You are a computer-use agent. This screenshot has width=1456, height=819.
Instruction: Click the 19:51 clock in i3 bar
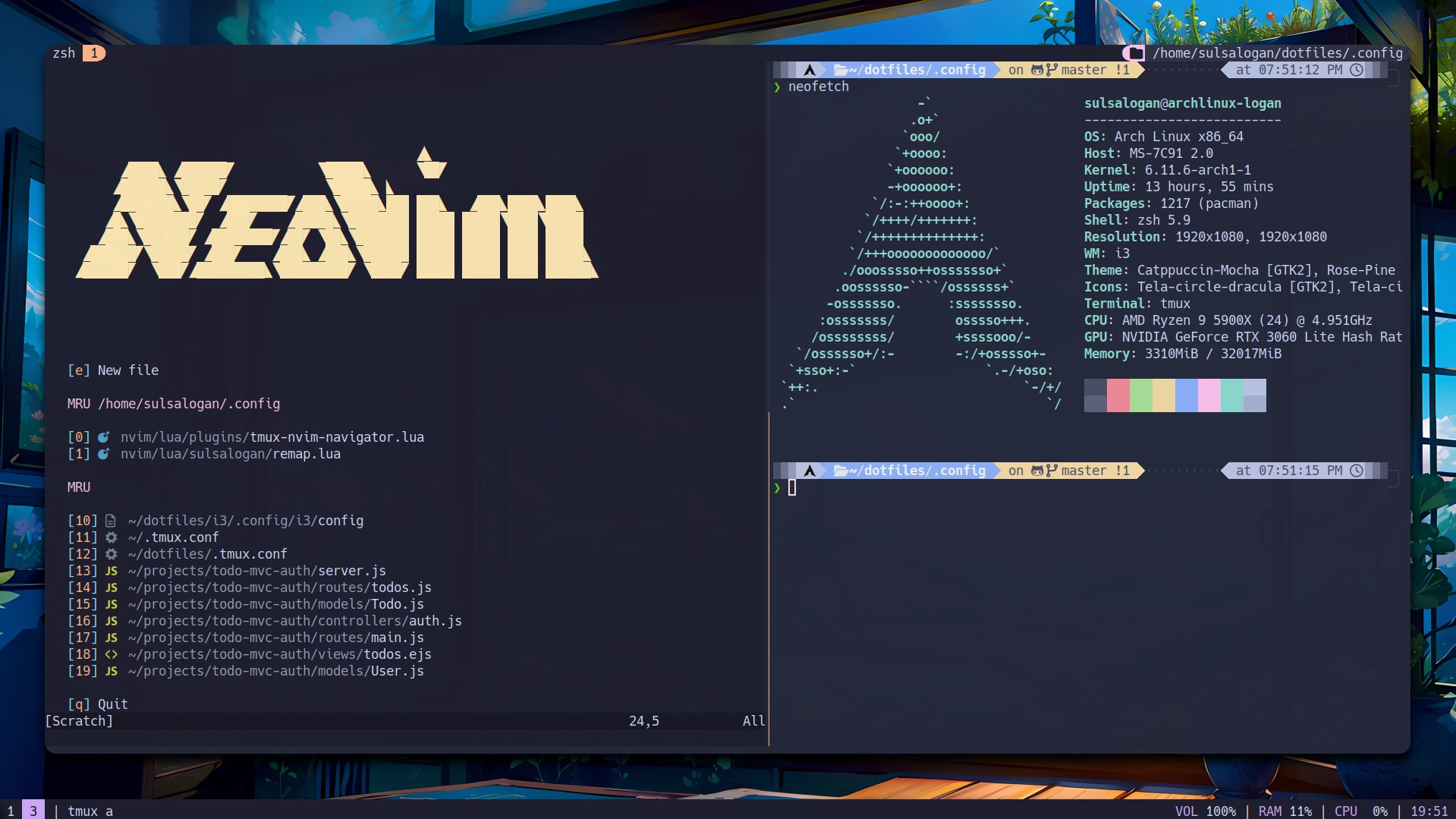(1429, 811)
